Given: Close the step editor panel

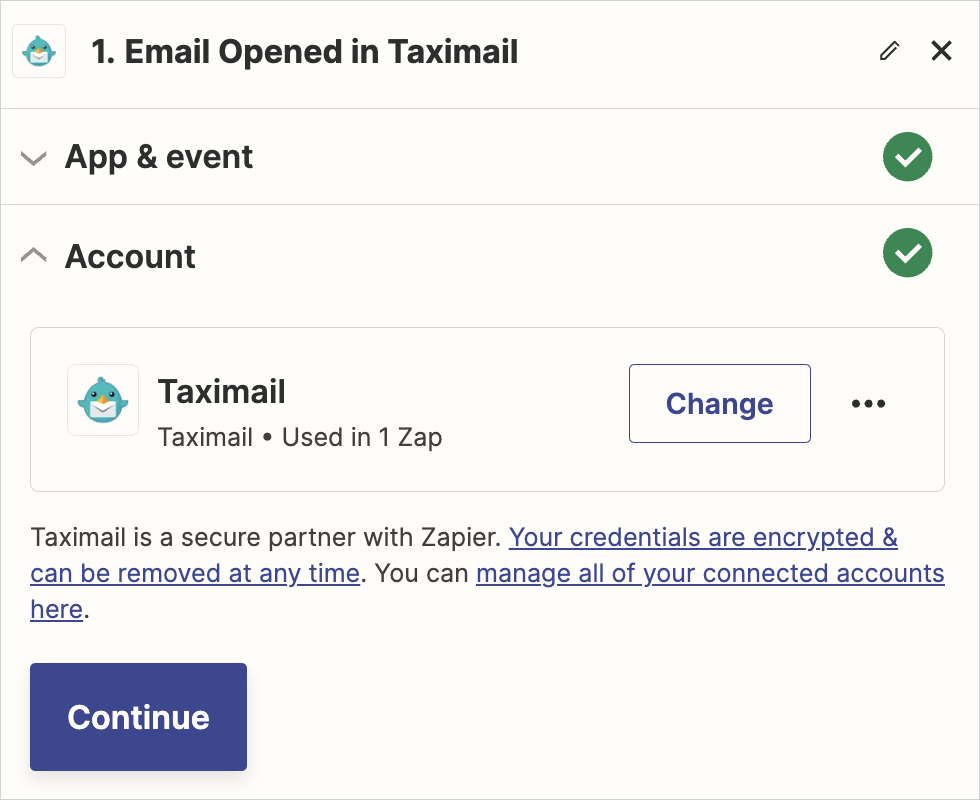Looking at the screenshot, I should 941,51.
